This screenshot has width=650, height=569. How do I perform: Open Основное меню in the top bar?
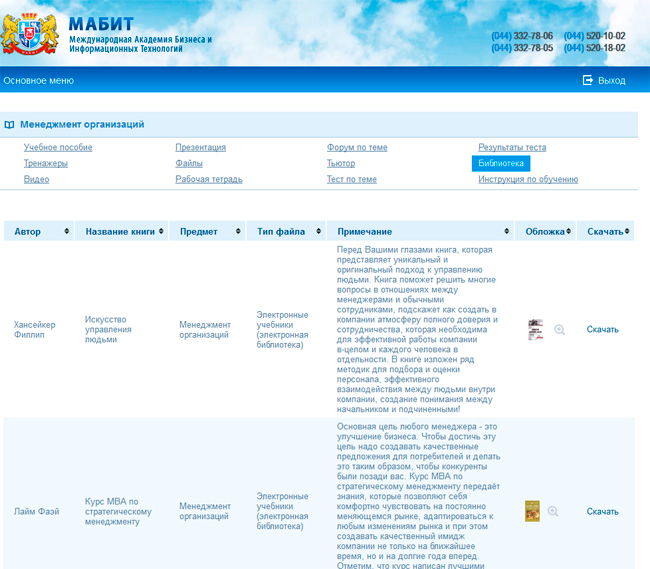coord(38,80)
